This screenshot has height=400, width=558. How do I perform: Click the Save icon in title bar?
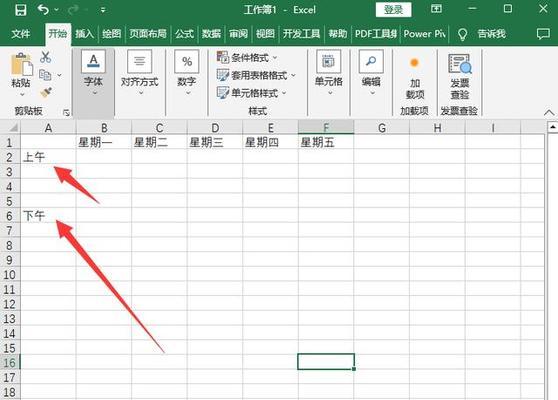(20, 10)
